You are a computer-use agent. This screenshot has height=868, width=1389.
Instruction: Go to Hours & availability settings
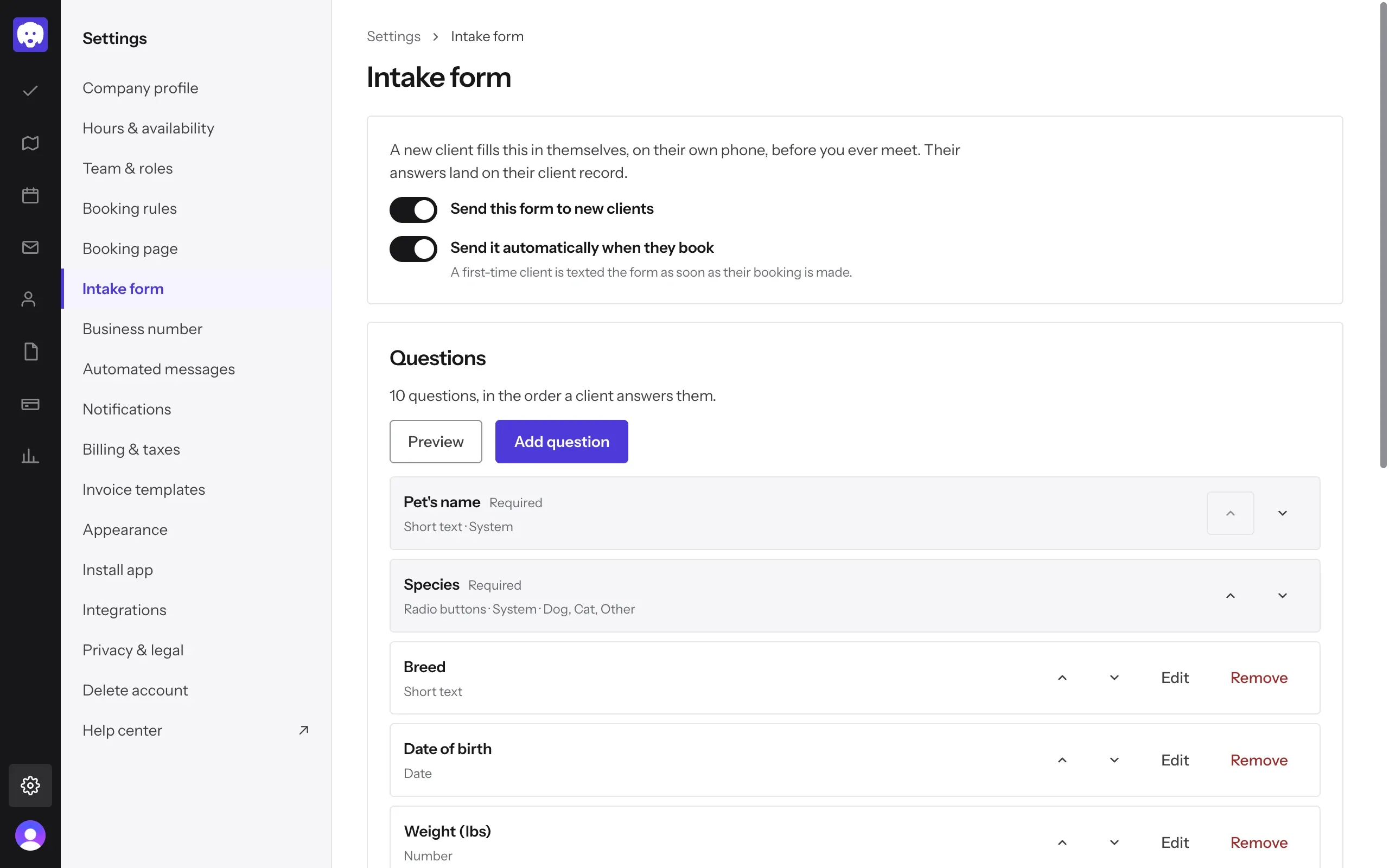(x=196, y=128)
